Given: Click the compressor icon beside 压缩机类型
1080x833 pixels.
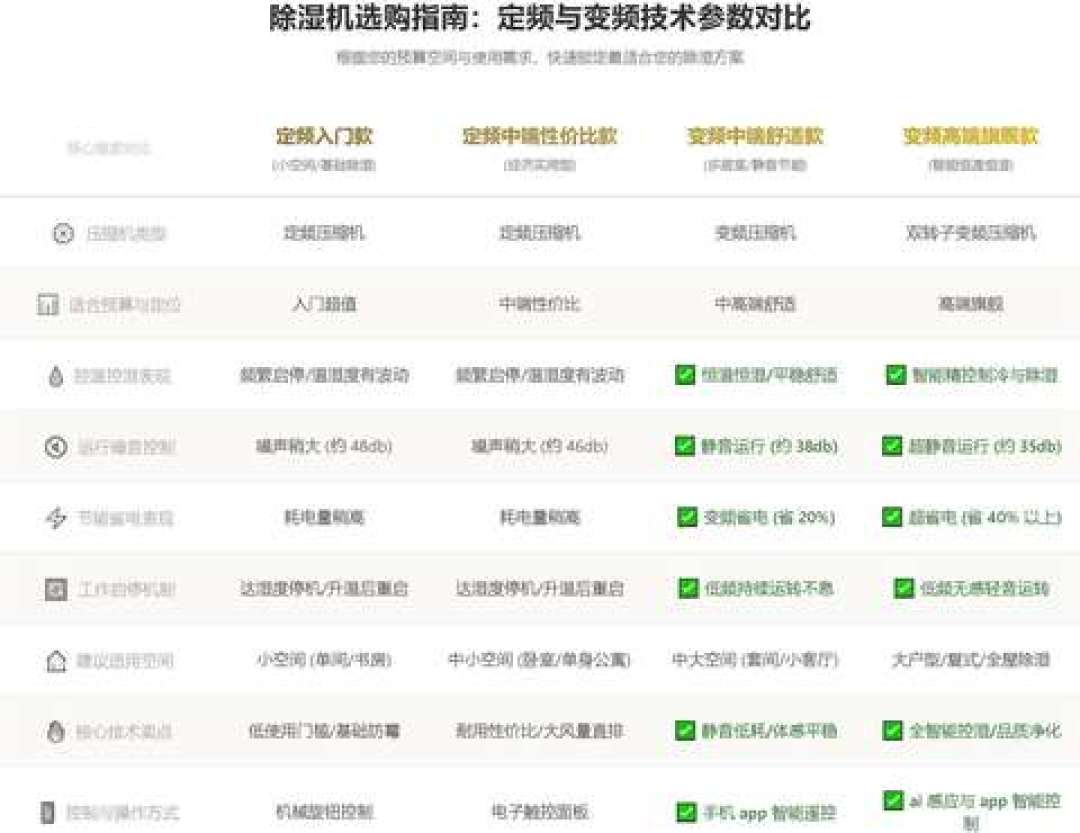Looking at the screenshot, I should tap(63, 234).
